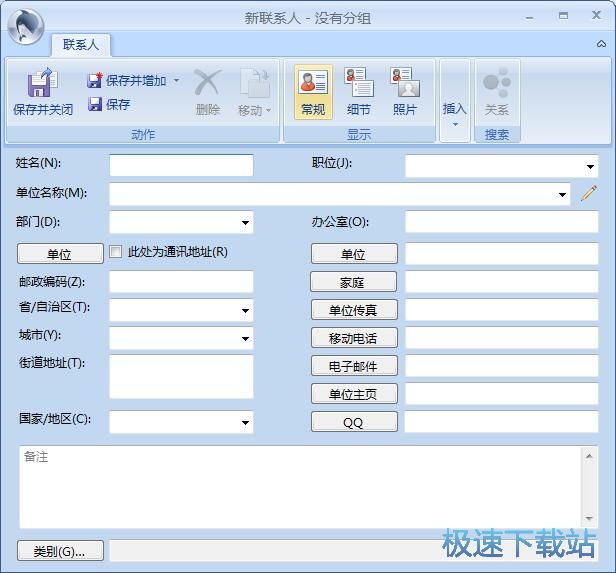The image size is (616, 573).
Task: Click the Work fax number input field
Action: [x=502, y=309]
